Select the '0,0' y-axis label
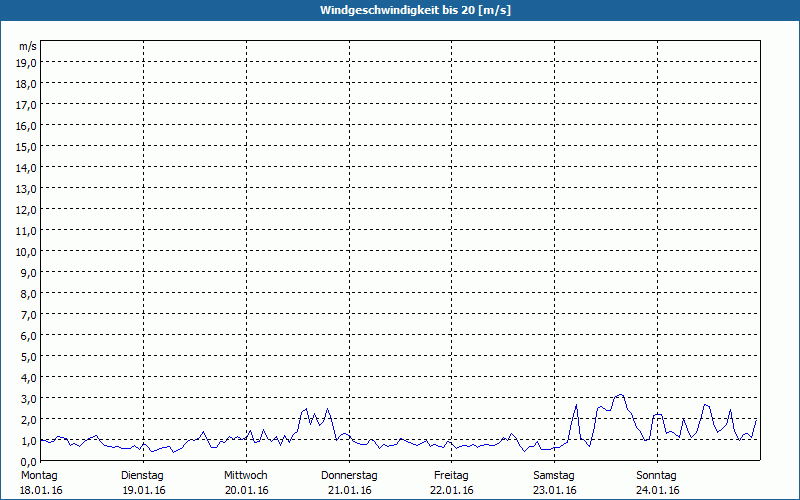Image resolution: width=800 pixels, height=500 pixels. coord(29,461)
